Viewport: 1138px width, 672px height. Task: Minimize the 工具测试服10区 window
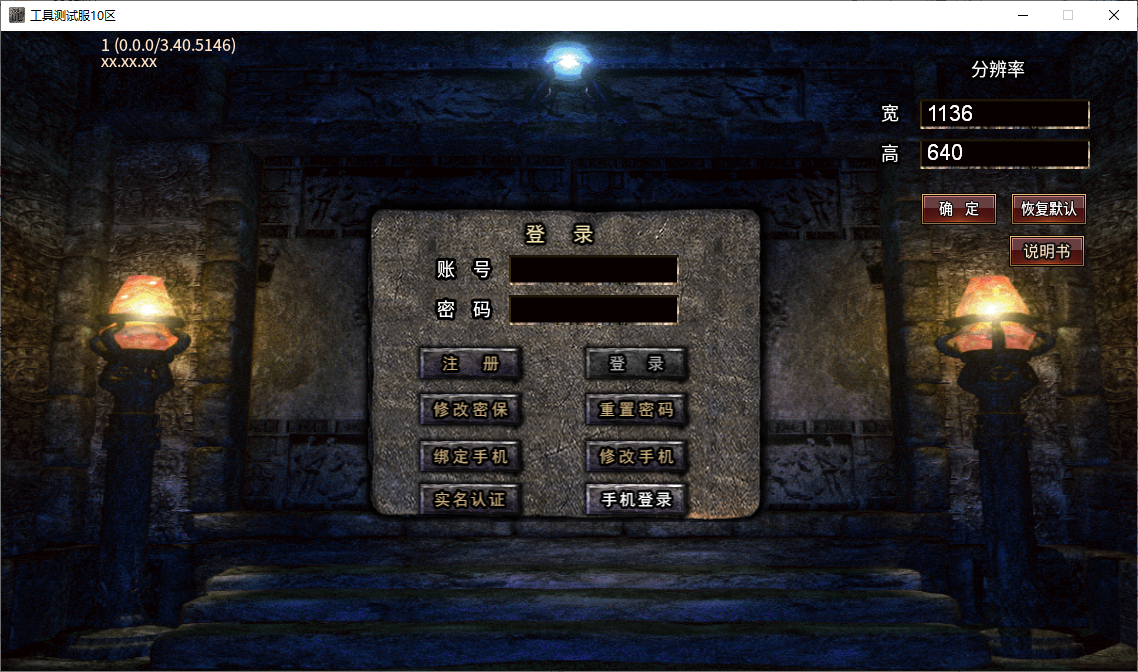[x=1023, y=15]
